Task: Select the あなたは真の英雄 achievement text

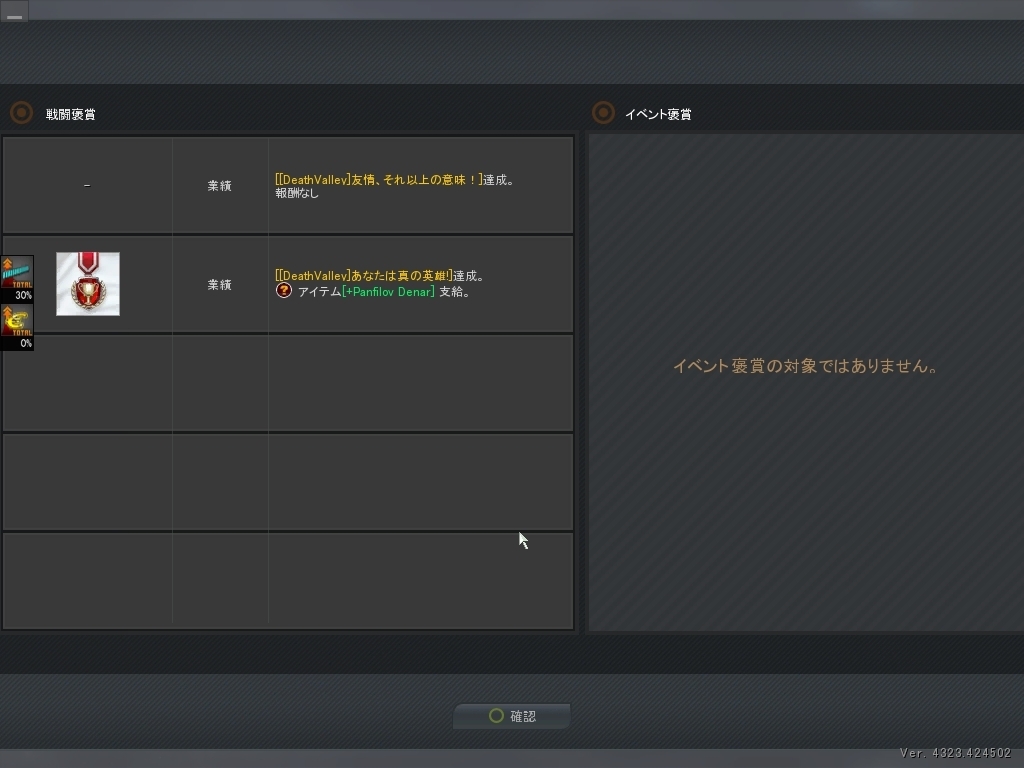Action: coord(364,276)
